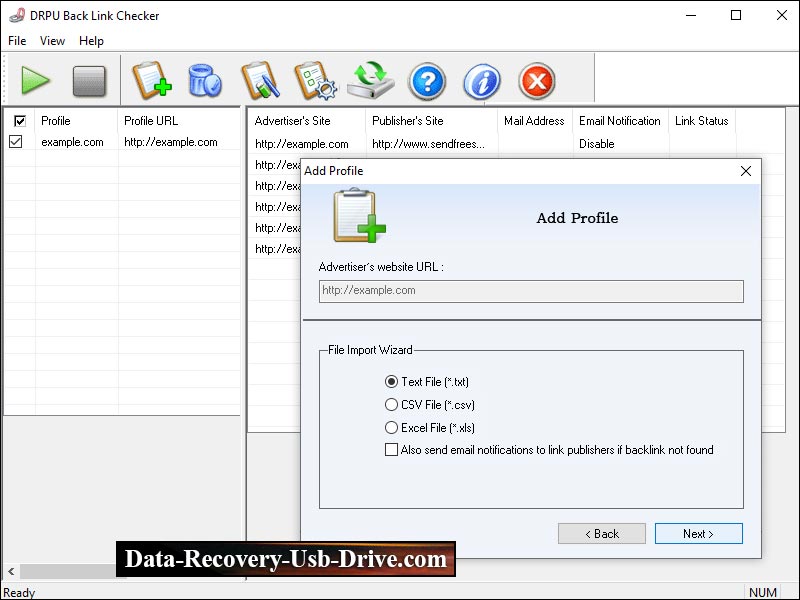Choose the Excel File (*.xls) format
This screenshot has width=800, height=600.
click(x=391, y=427)
